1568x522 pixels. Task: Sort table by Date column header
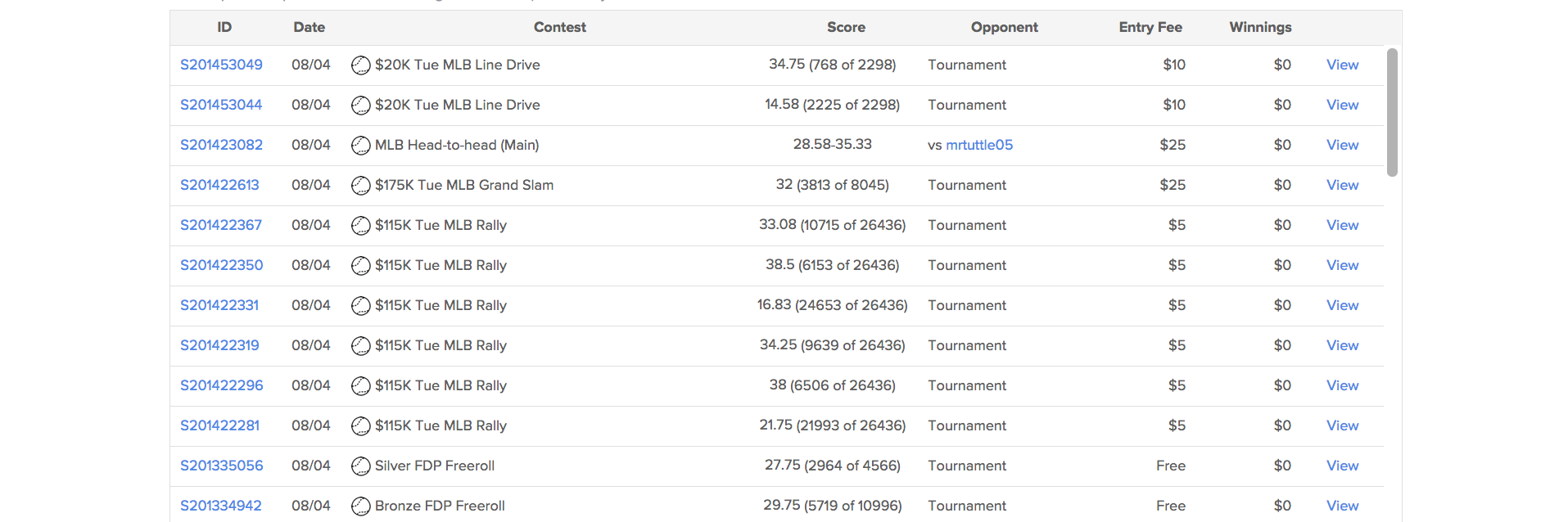(310, 27)
